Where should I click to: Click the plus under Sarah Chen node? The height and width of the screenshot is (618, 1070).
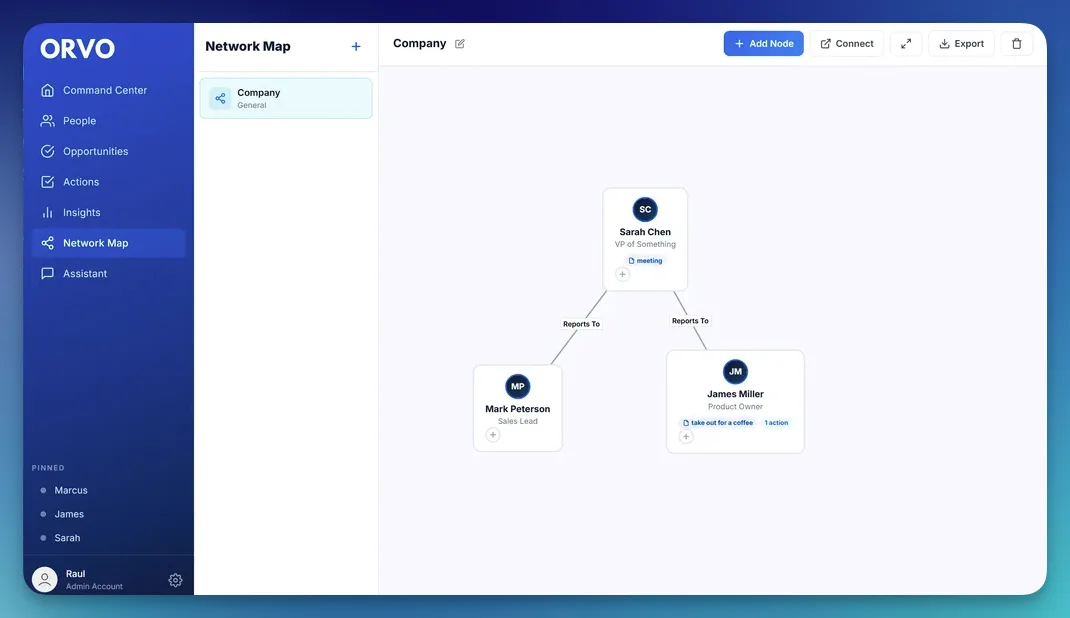pyautogui.click(x=622, y=274)
